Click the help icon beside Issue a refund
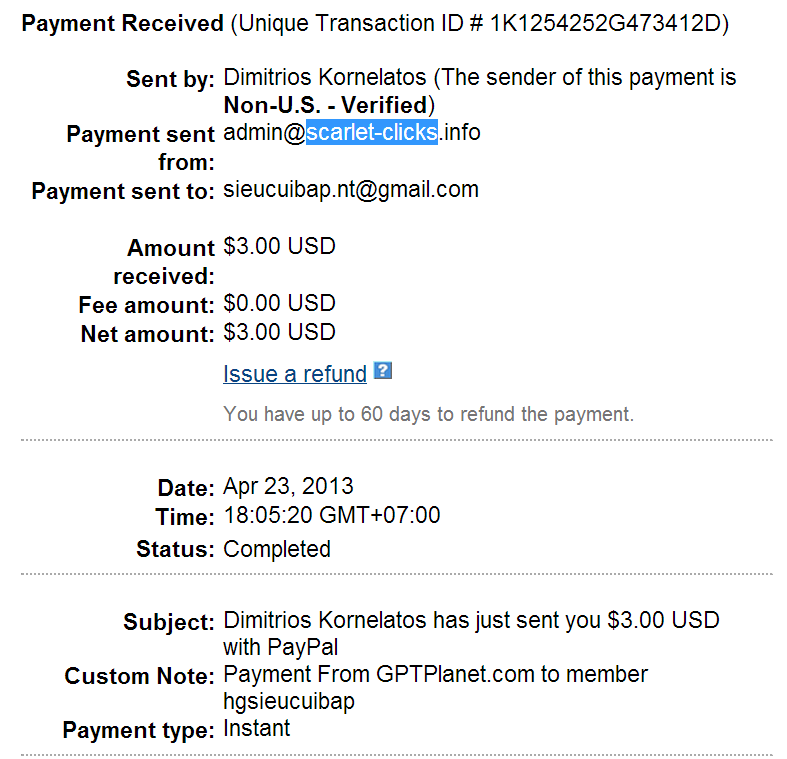Viewport: 787px width, 759px height. (x=382, y=371)
